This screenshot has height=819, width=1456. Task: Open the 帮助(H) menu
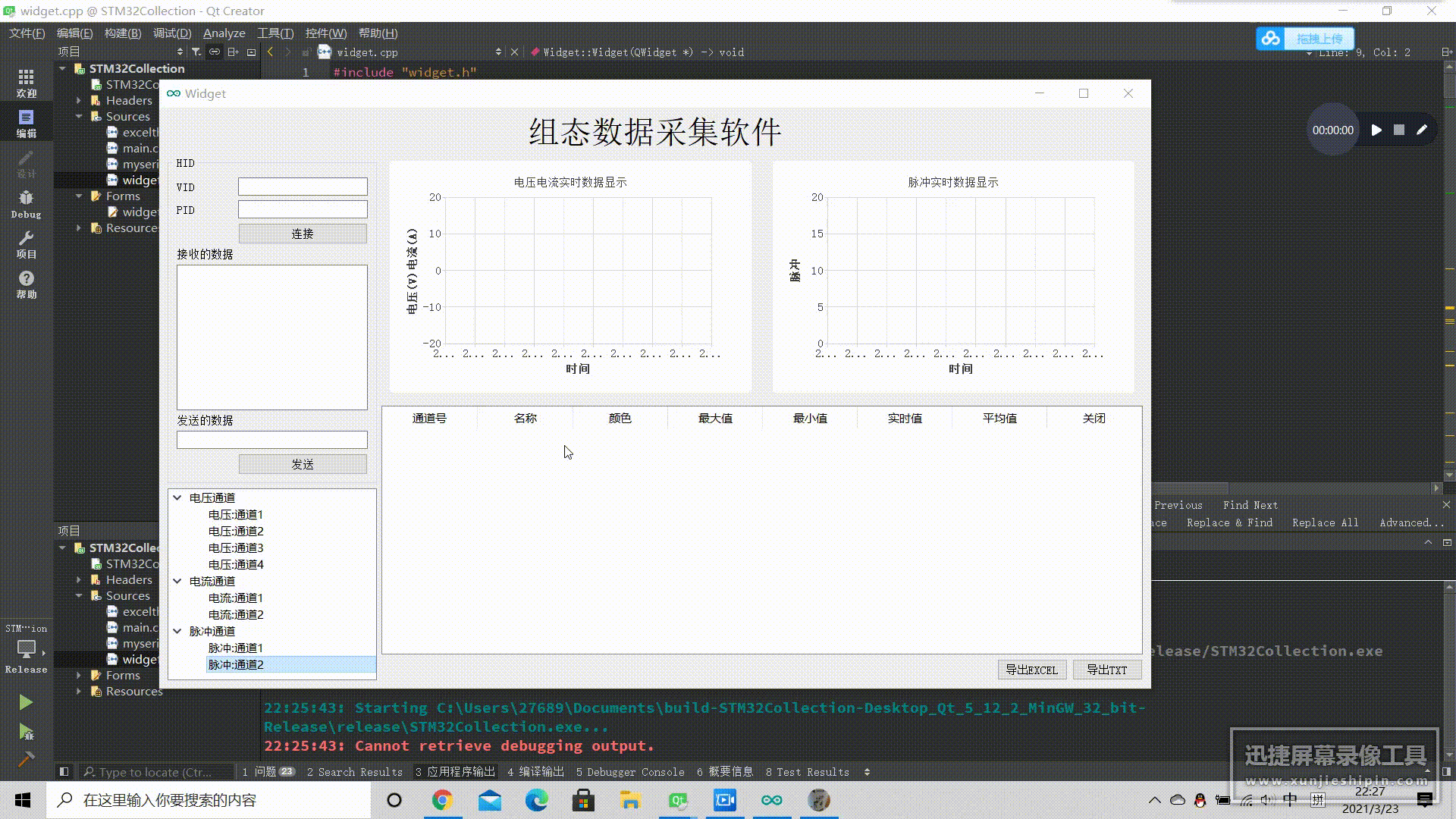pos(378,32)
